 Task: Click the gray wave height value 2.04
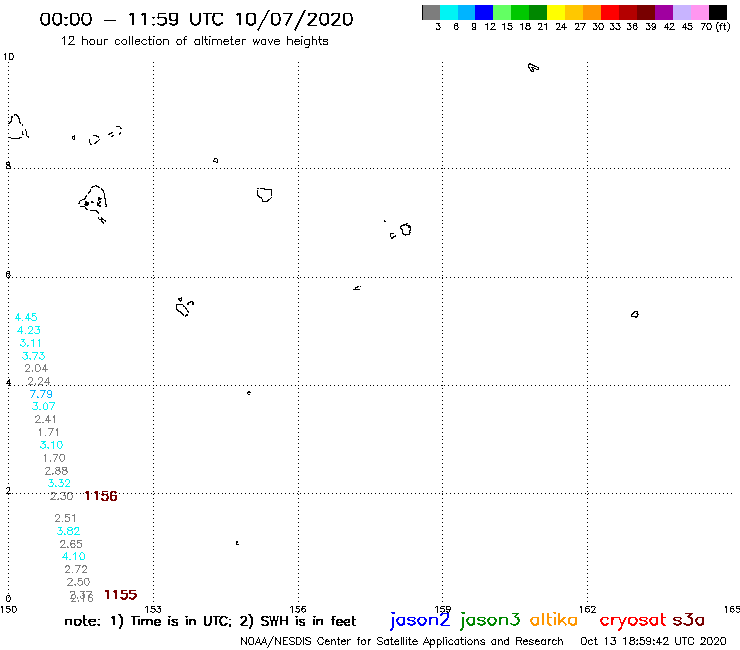(36, 368)
